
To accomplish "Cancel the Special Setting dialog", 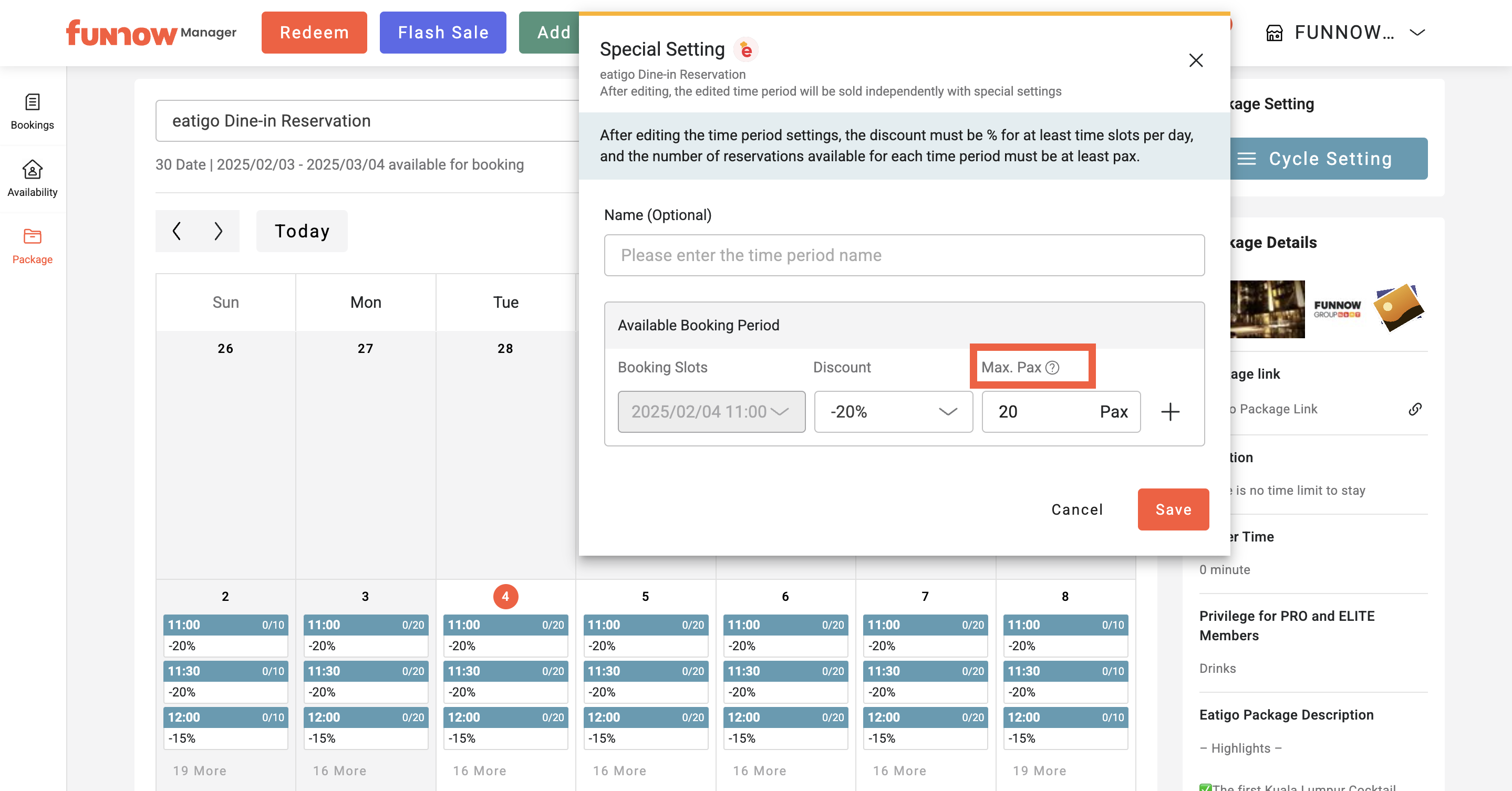I will [x=1076, y=509].
